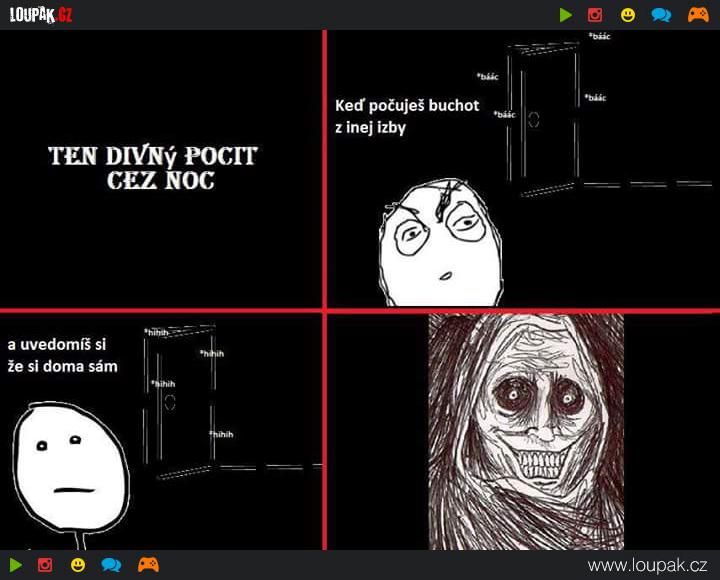Open the orange gamepad icon in header
720x580 pixels.
698,15
